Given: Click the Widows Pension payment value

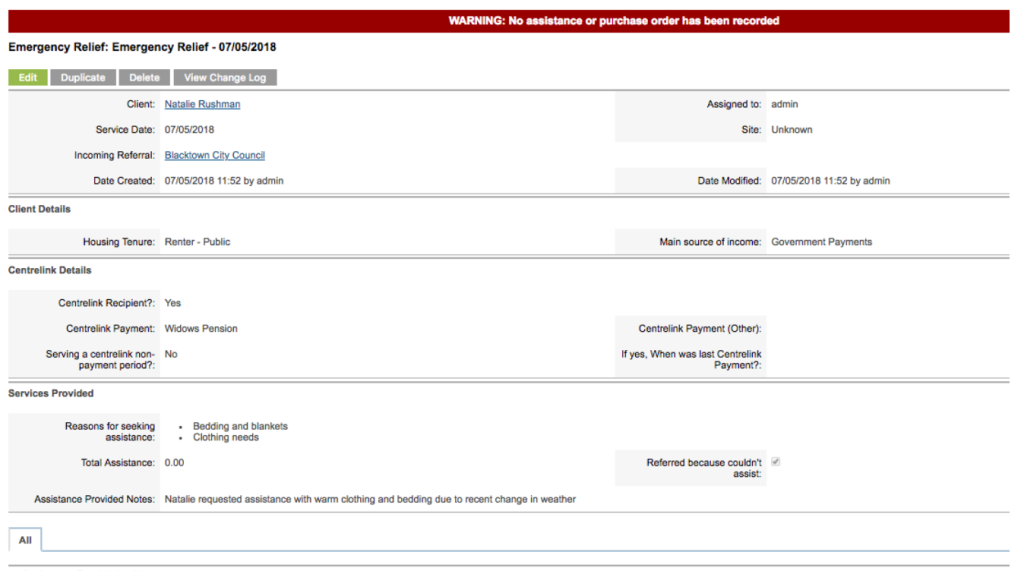Looking at the screenshot, I should click(201, 329).
